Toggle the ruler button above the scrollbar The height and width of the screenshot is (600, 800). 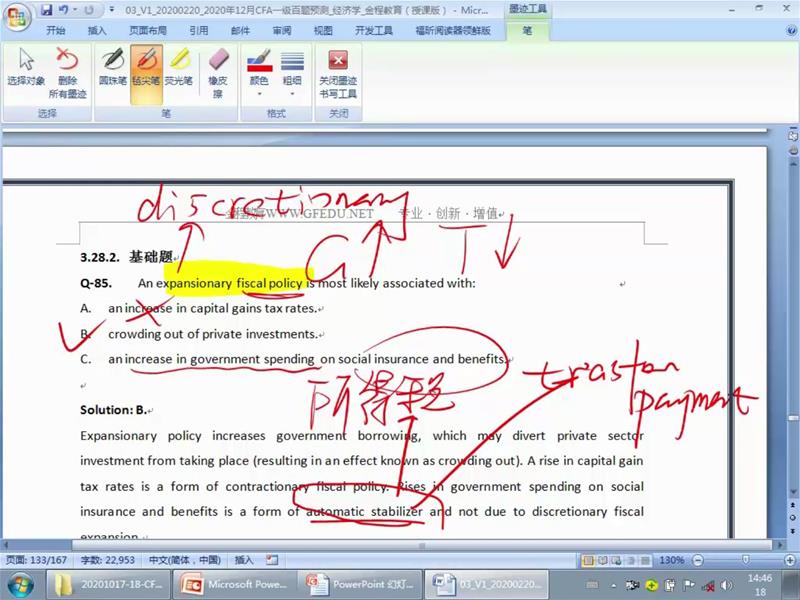792,136
